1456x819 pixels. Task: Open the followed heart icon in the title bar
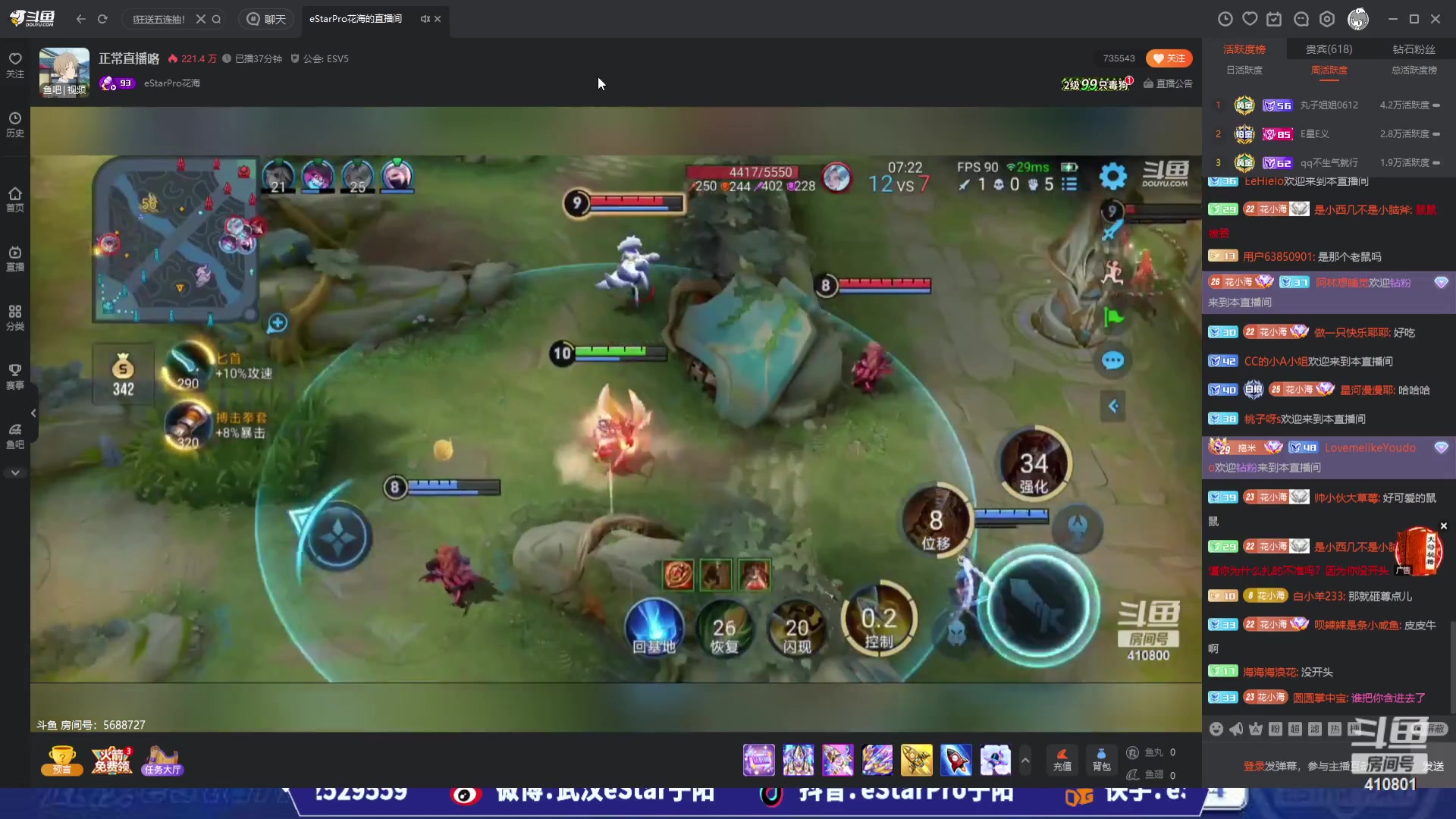(x=1250, y=19)
